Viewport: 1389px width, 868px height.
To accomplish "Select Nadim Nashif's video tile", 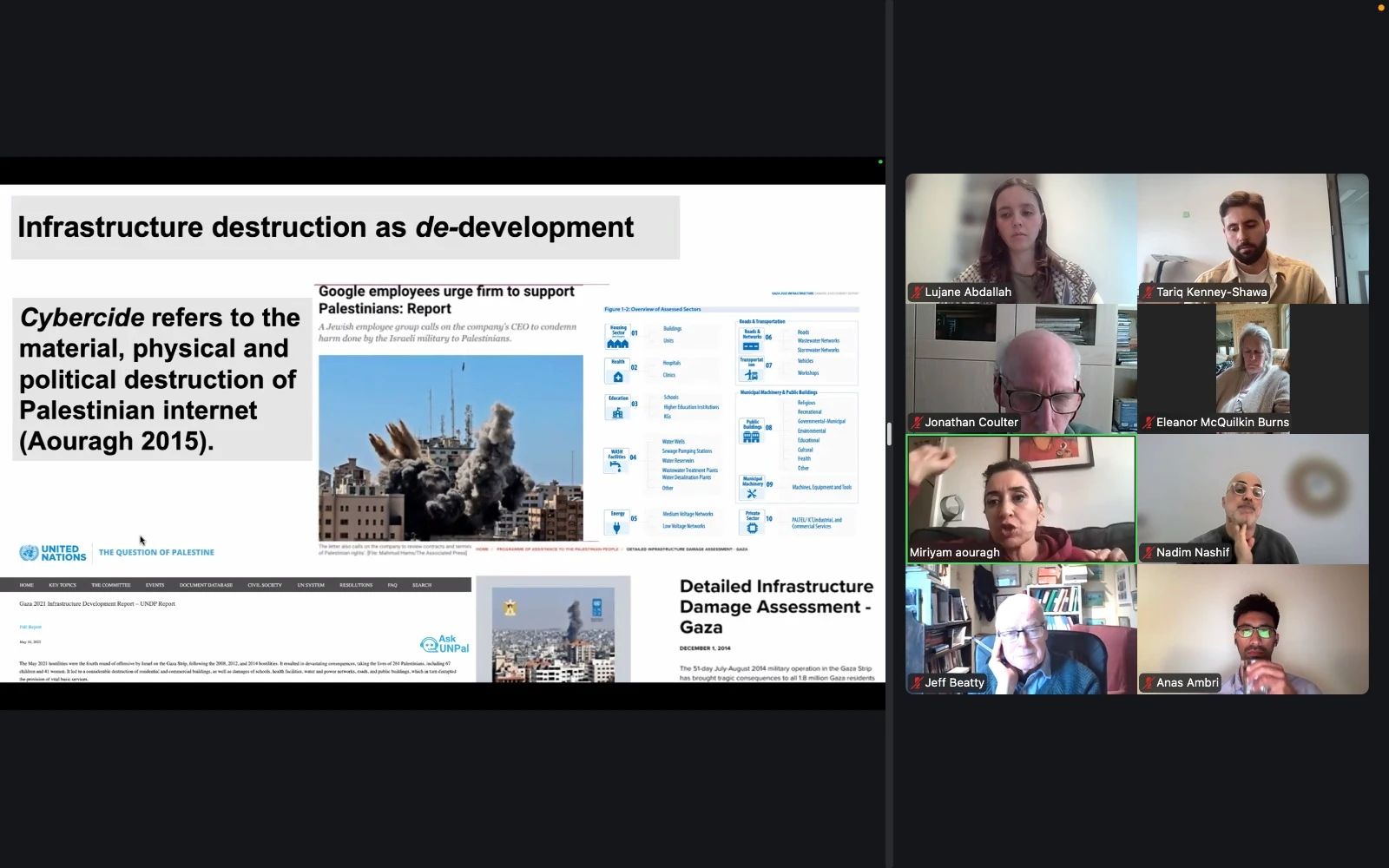I will 1253,499.
